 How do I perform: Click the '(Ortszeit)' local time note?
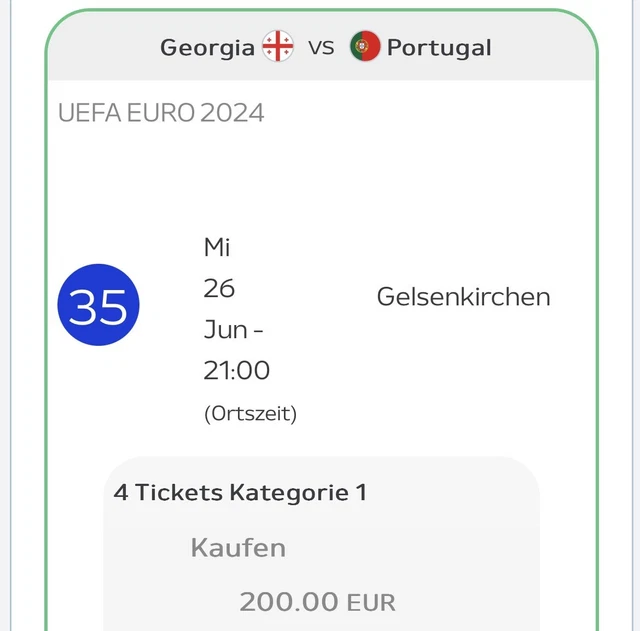tap(250, 413)
